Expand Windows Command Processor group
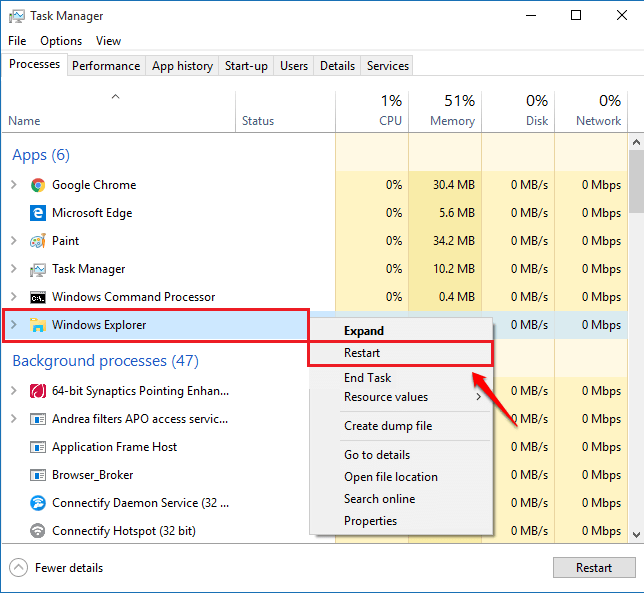Screen dimensions: 644x593 point(14,297)
